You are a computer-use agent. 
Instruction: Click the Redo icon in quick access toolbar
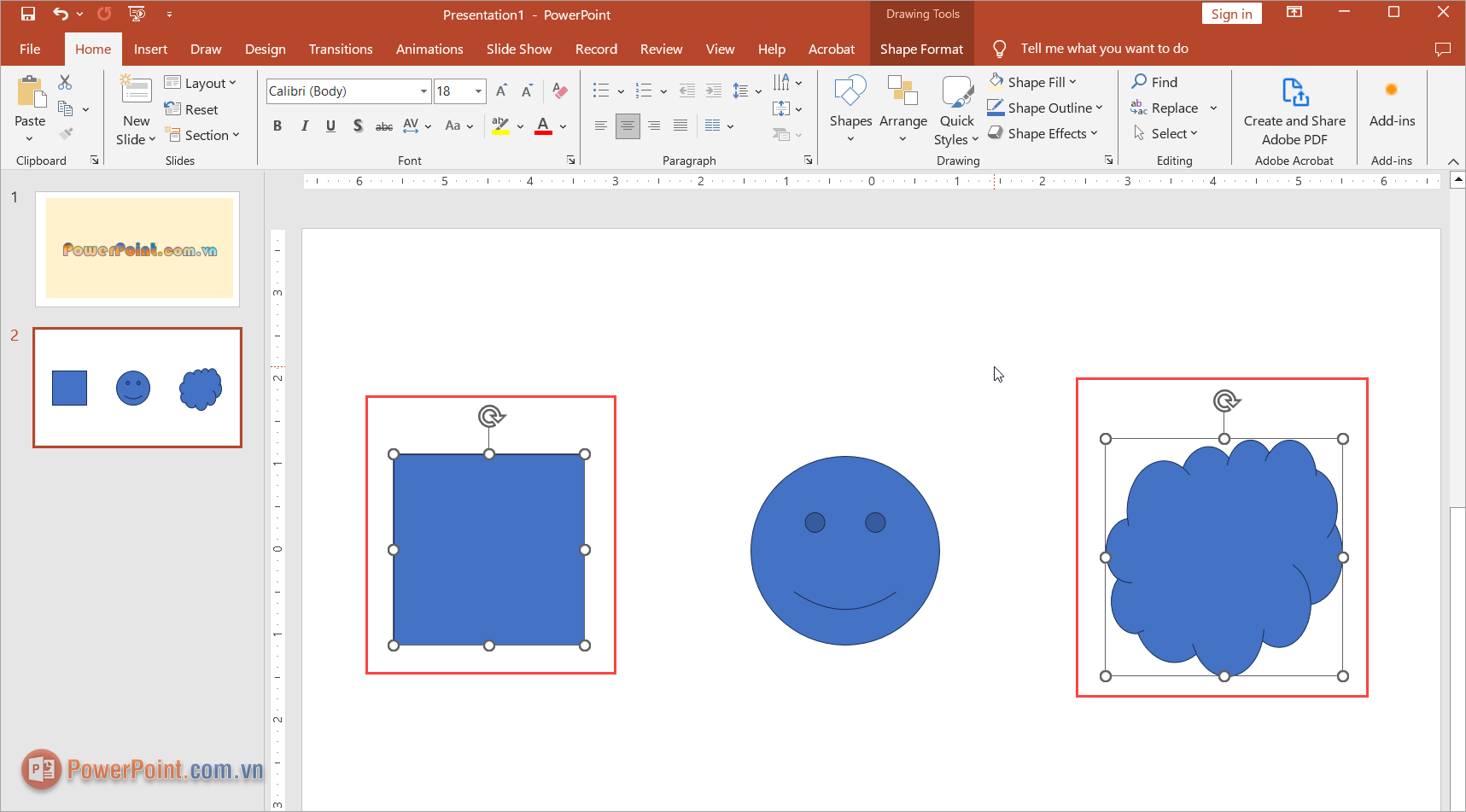[104, 14]
